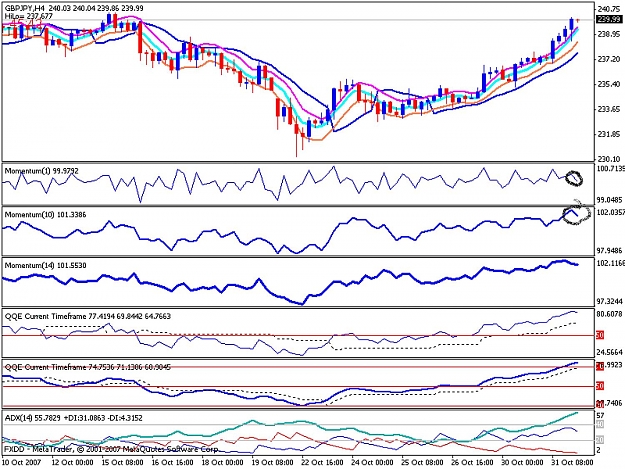Image resolution: width=625 pixels, height=469 pixels.
Task: Select the 19 Oct 08:00 time axis label
Action: [273, 462]
